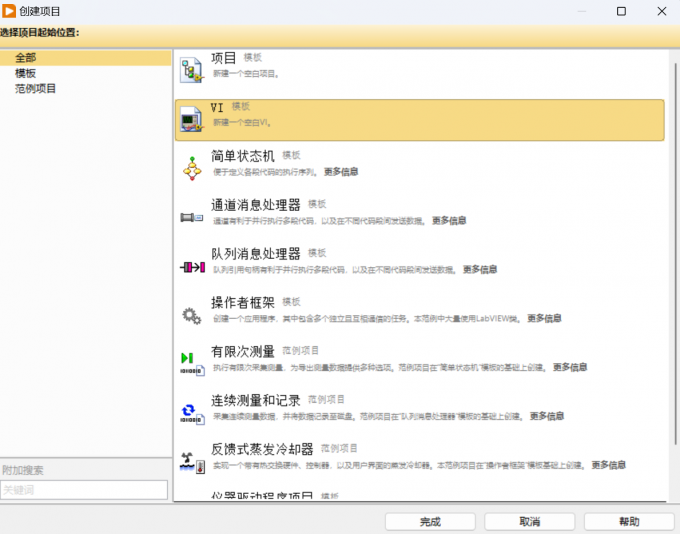
Task: Open 更多信息 link for 简单状态机
Action: [x=341, y=172]
